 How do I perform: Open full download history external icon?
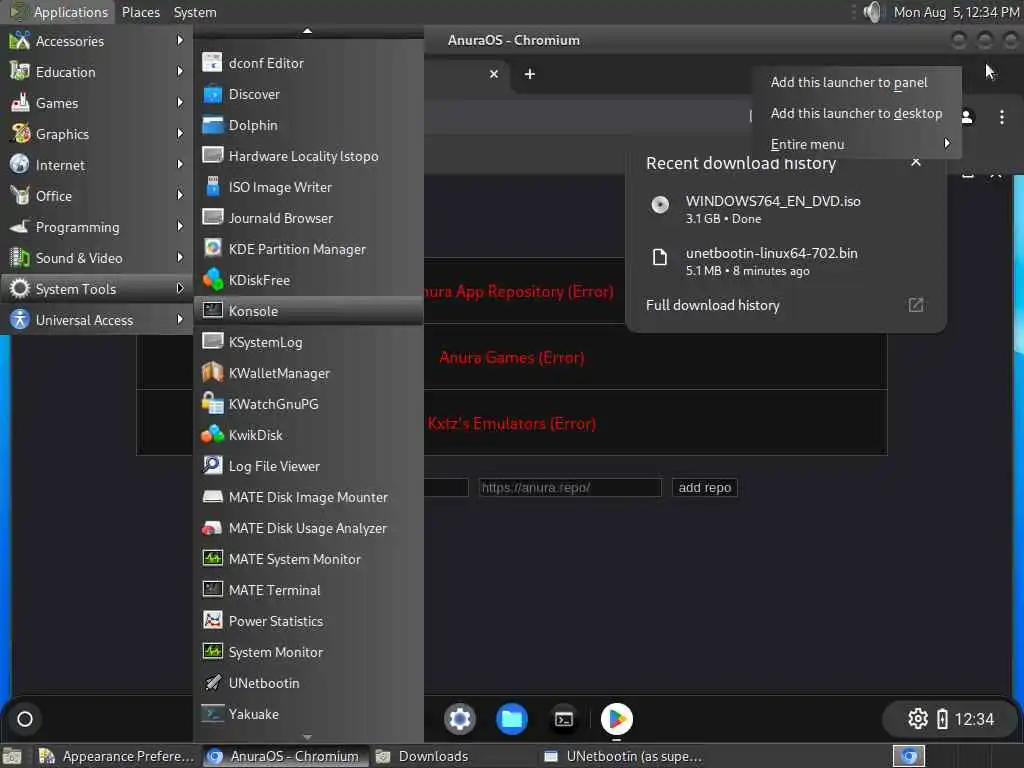(x=916, y=305)
